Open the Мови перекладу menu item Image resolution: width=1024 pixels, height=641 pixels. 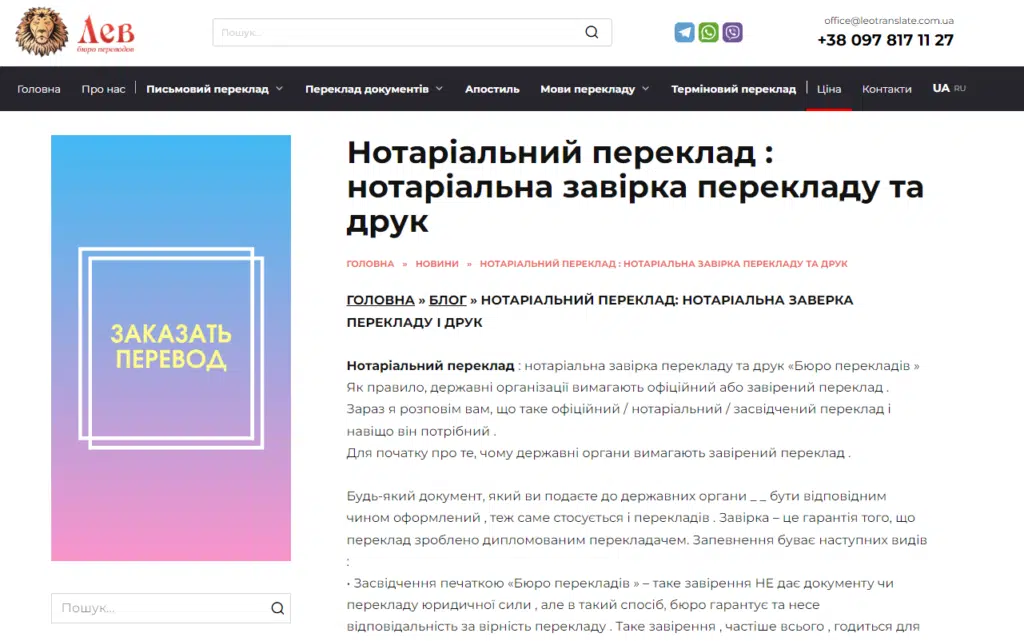588,89
